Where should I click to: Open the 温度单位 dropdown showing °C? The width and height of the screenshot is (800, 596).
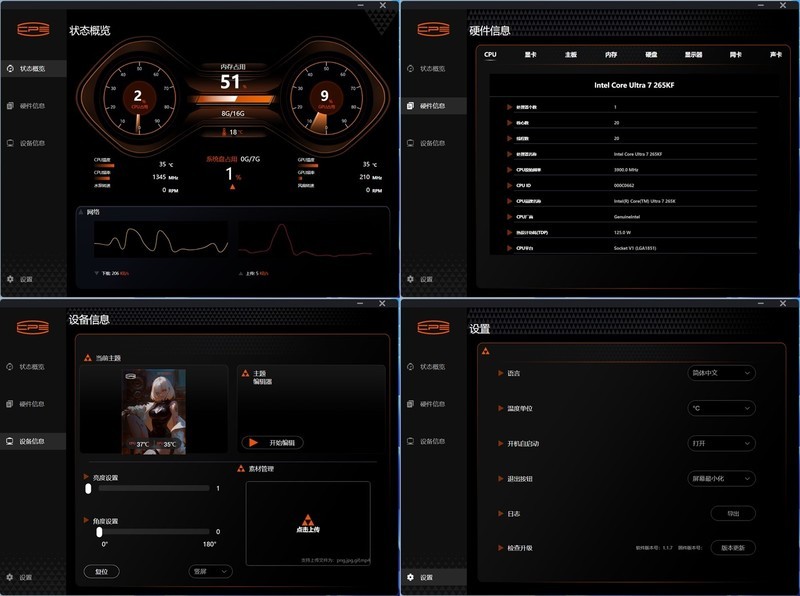pyautogui.click(x=721, y=408)
